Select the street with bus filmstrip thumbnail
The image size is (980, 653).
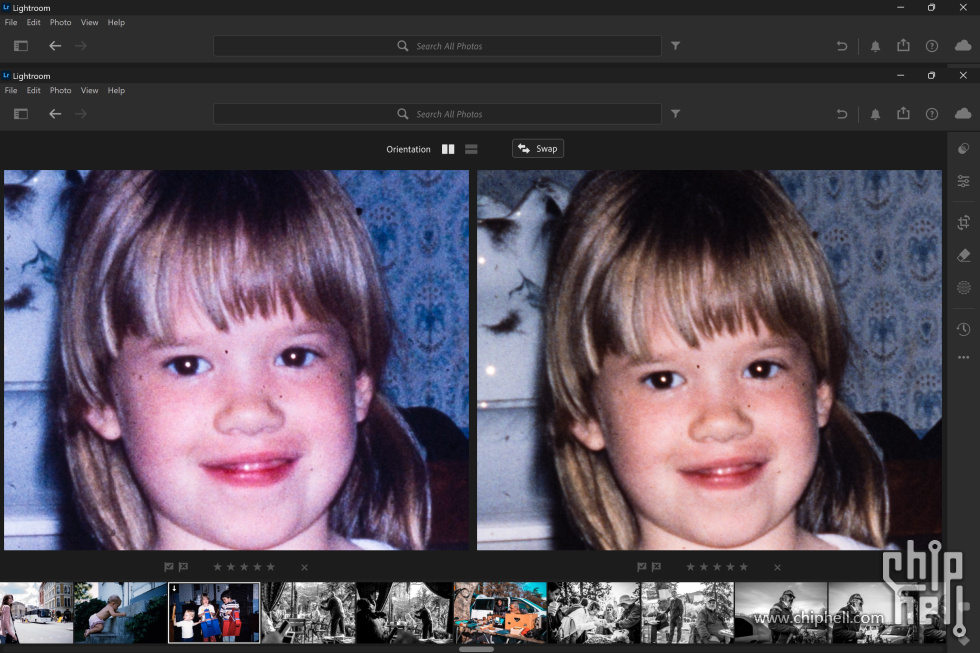(x=36, y=613)
